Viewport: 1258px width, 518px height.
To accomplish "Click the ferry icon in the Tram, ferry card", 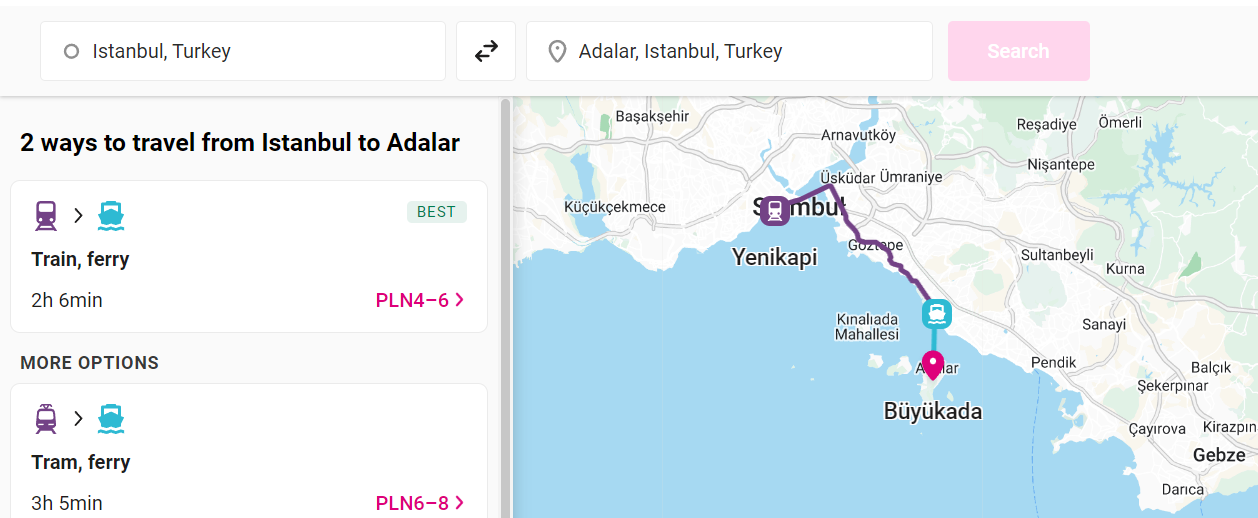I will (x=110, y=418).
